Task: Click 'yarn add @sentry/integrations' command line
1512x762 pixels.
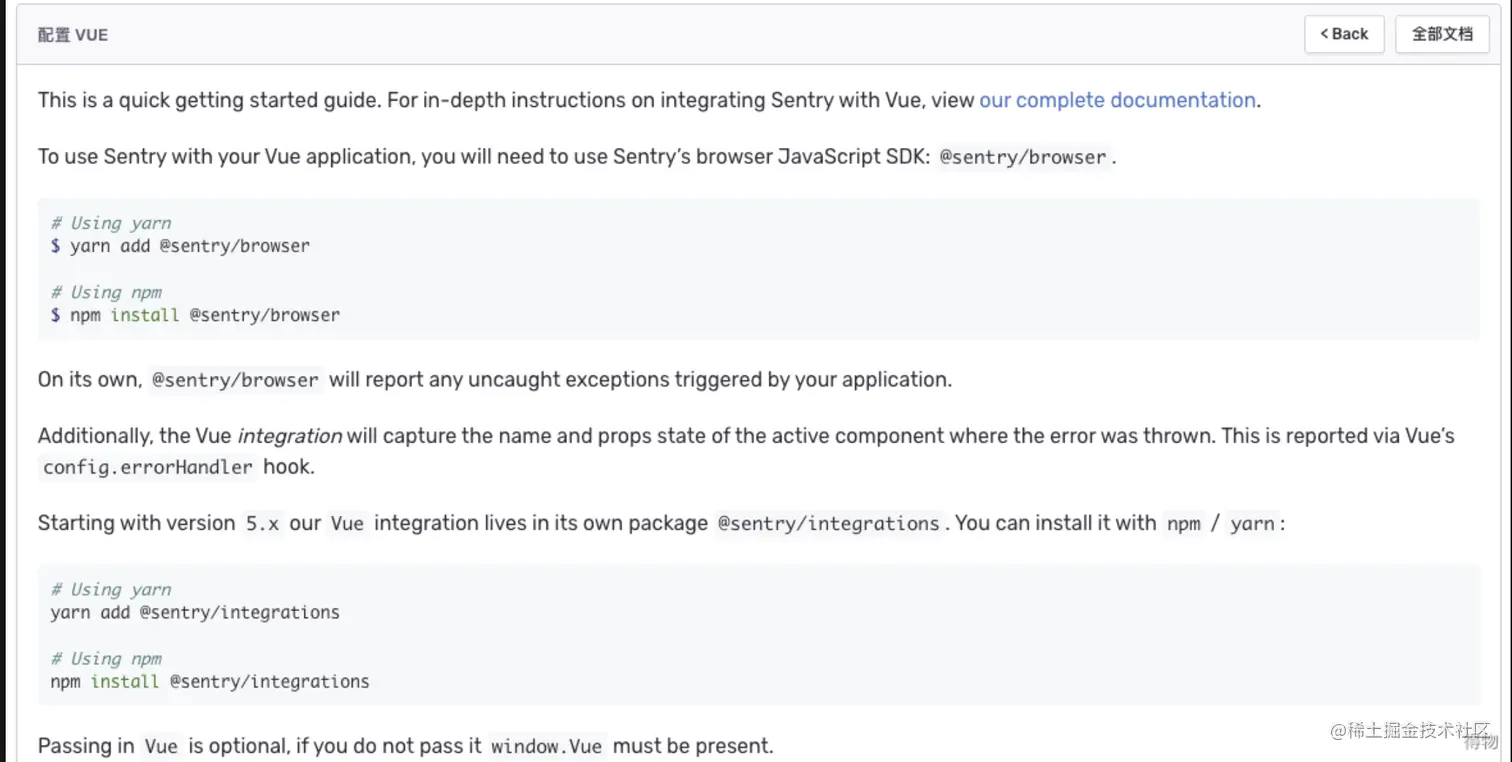Action: (x=195, y=612)
